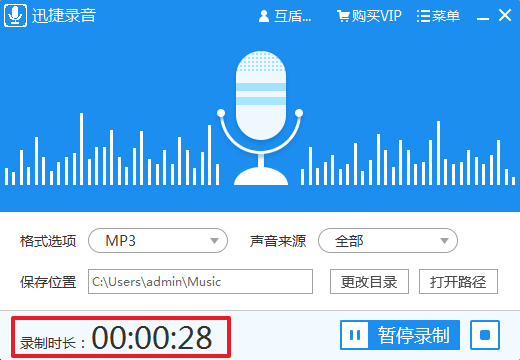The image size is (520, 360).
Task: Open the 菜单 menu
Action: [438, 16]
